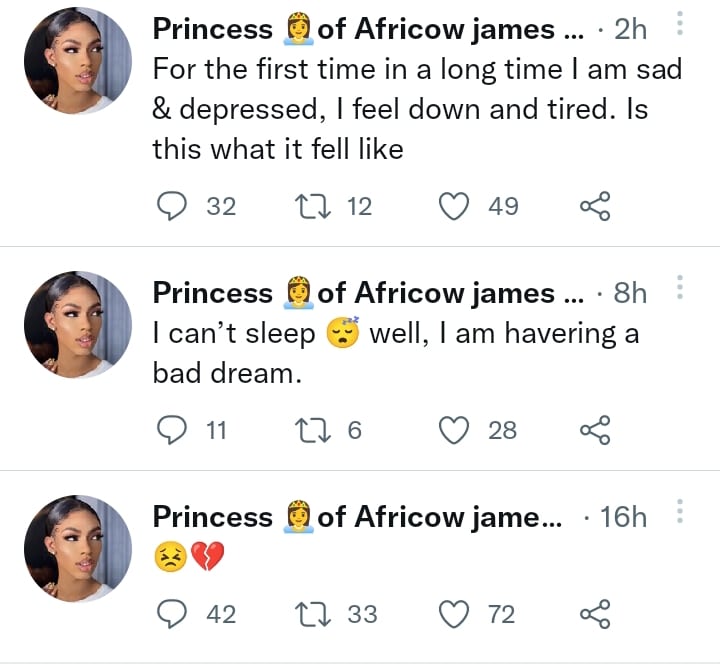Share the sad & depressed tweet

[594, 207]
